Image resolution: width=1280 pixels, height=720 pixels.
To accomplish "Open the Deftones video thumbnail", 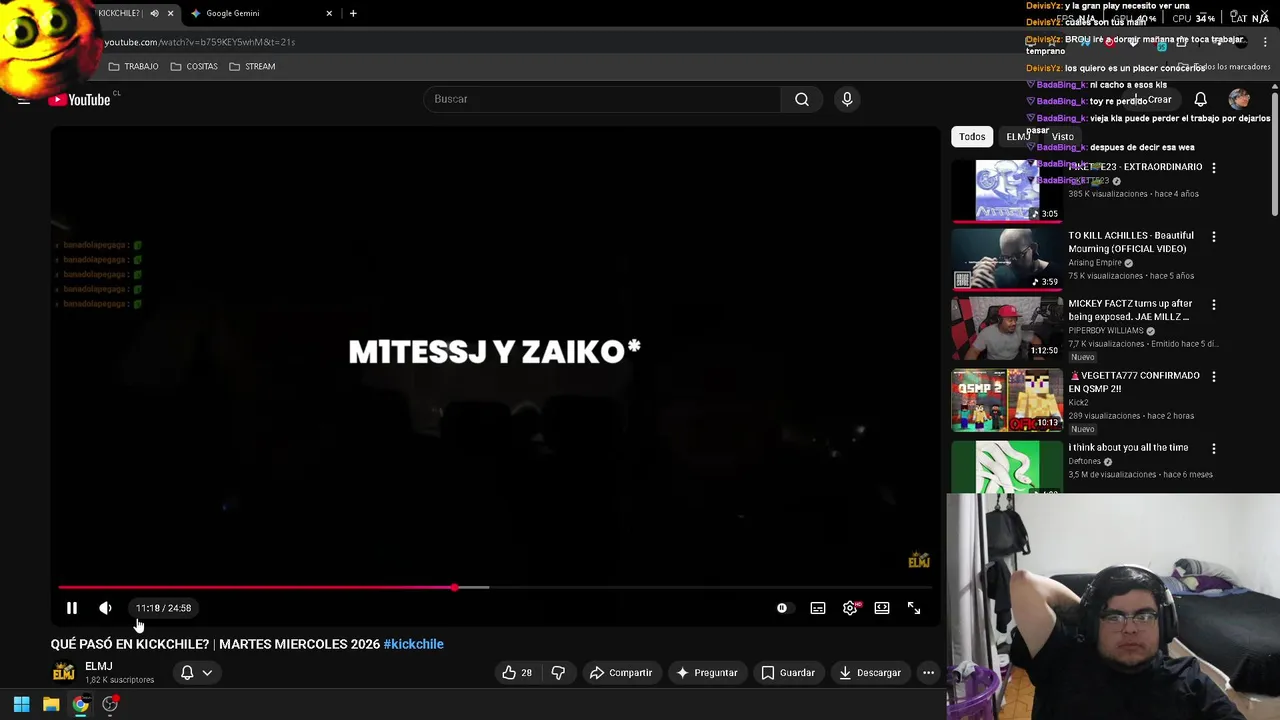I will point(1006,467).
